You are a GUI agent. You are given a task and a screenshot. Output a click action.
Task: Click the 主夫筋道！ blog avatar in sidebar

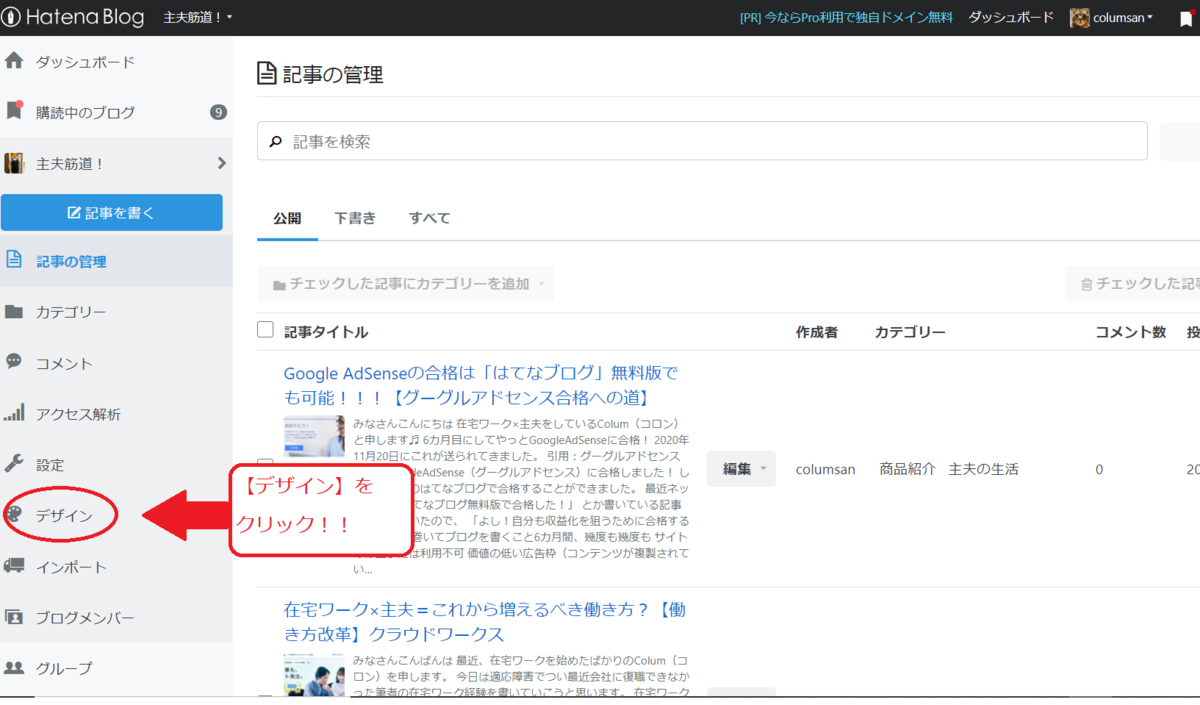(14, 163)
